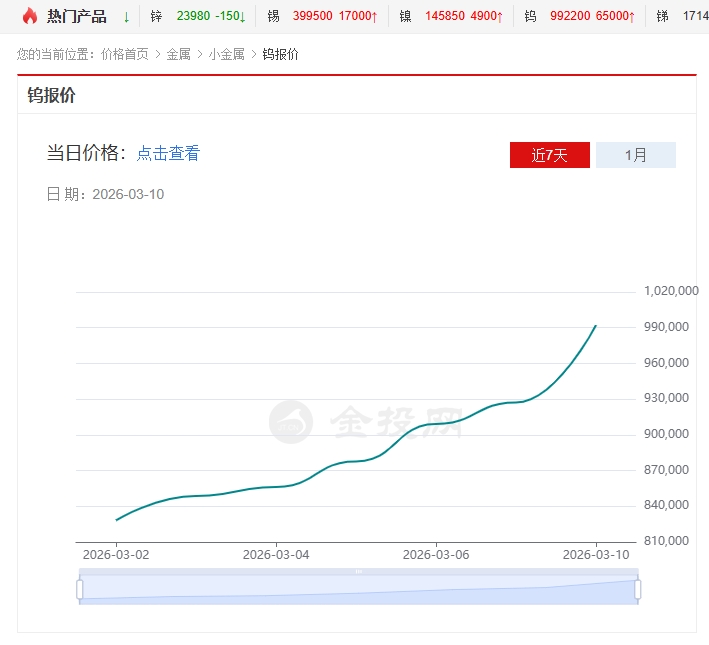Click the chart line start at 2026-03-02
The height and width of the screenshot is (645, 709).
tap(117, 520)
